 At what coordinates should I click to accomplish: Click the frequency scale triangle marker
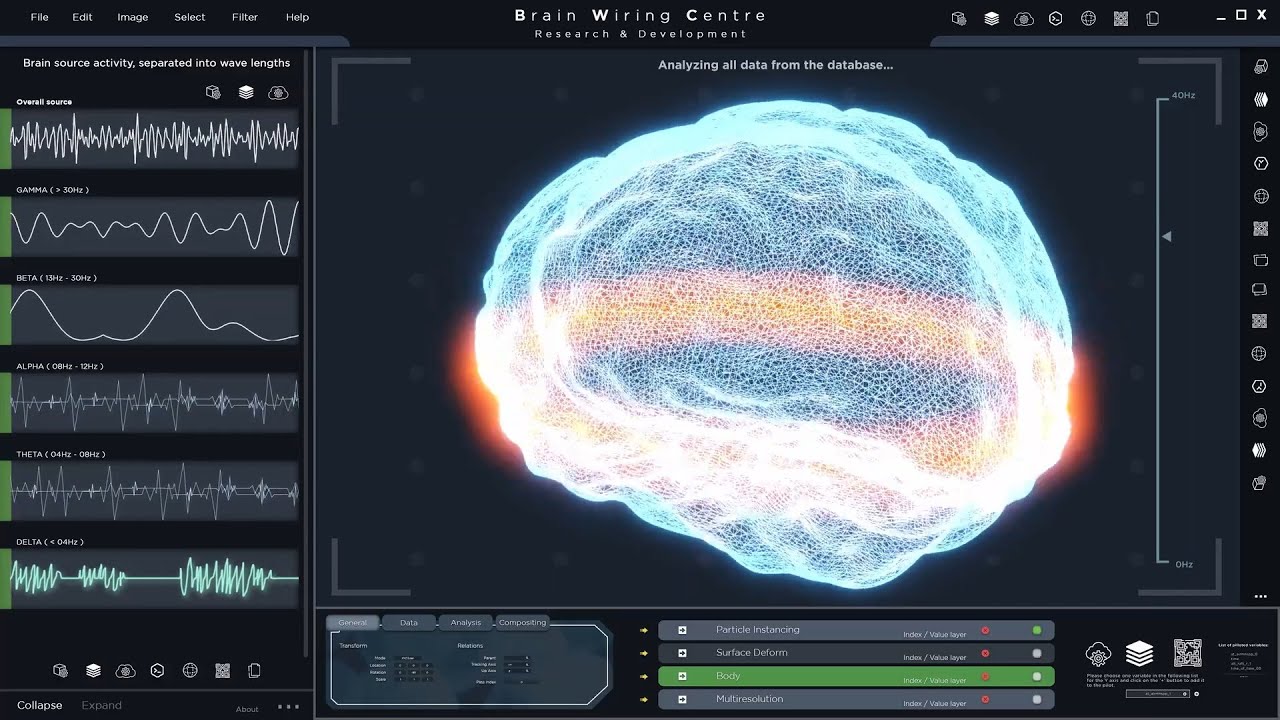(1166, 237)
